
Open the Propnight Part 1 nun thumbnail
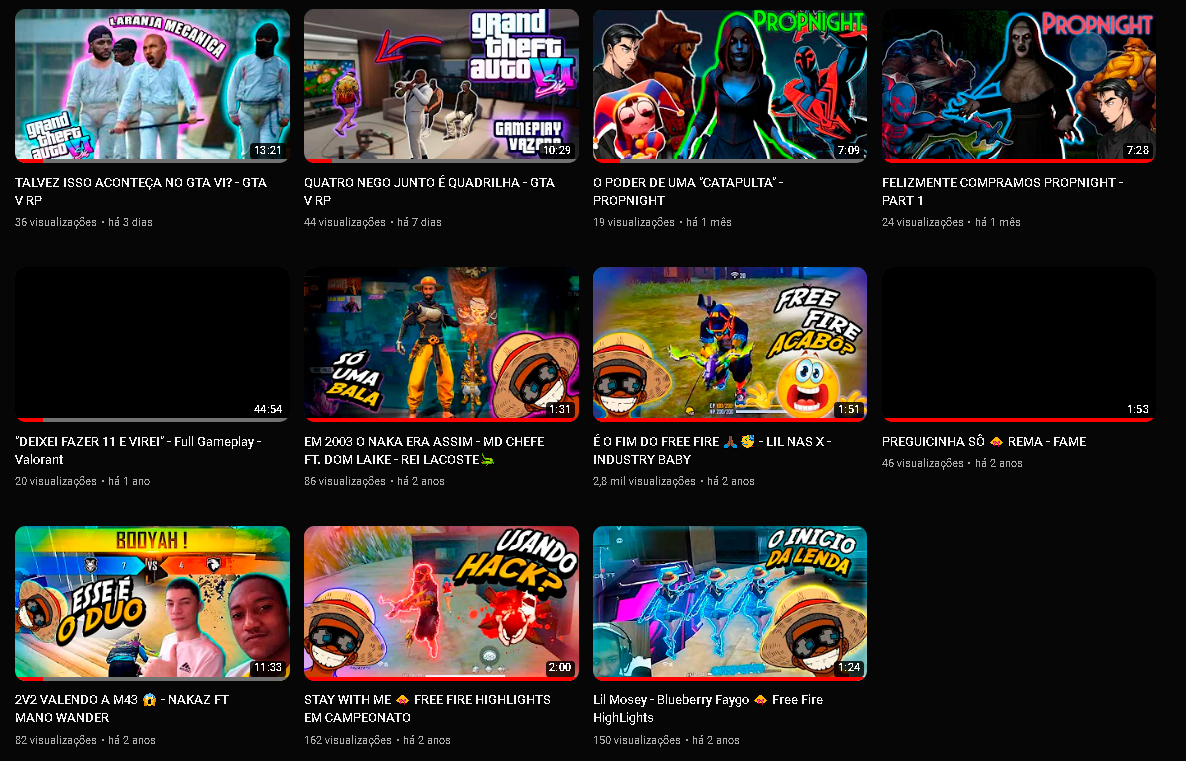1019,85
